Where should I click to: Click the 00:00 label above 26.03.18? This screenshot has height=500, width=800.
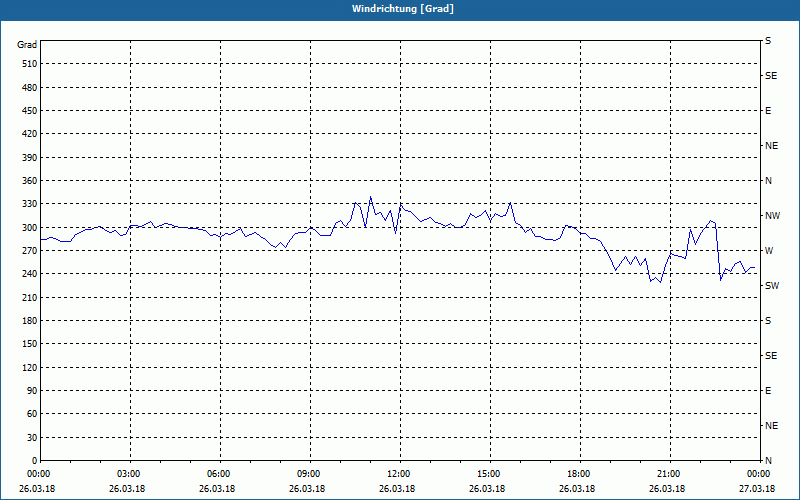39,474
